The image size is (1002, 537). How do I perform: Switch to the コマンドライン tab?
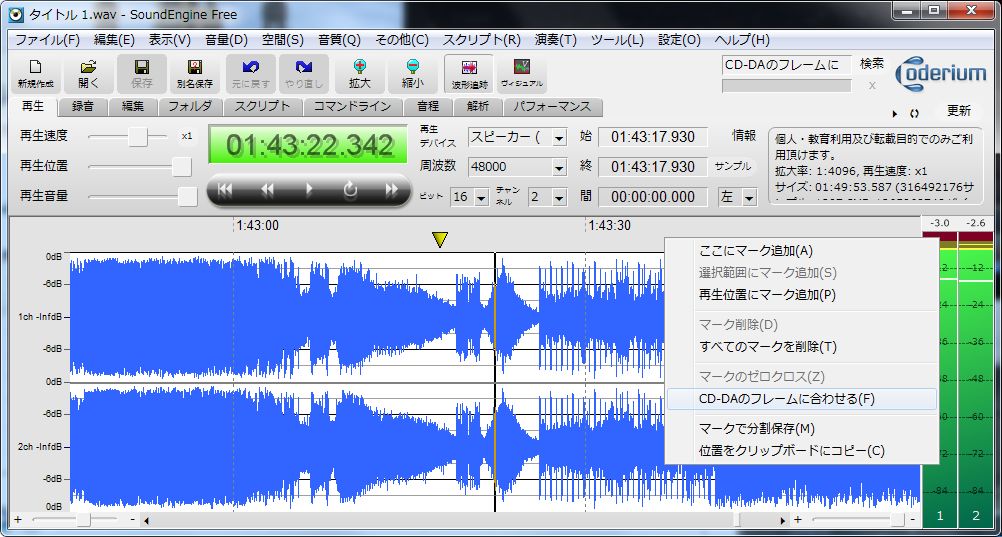352,107
